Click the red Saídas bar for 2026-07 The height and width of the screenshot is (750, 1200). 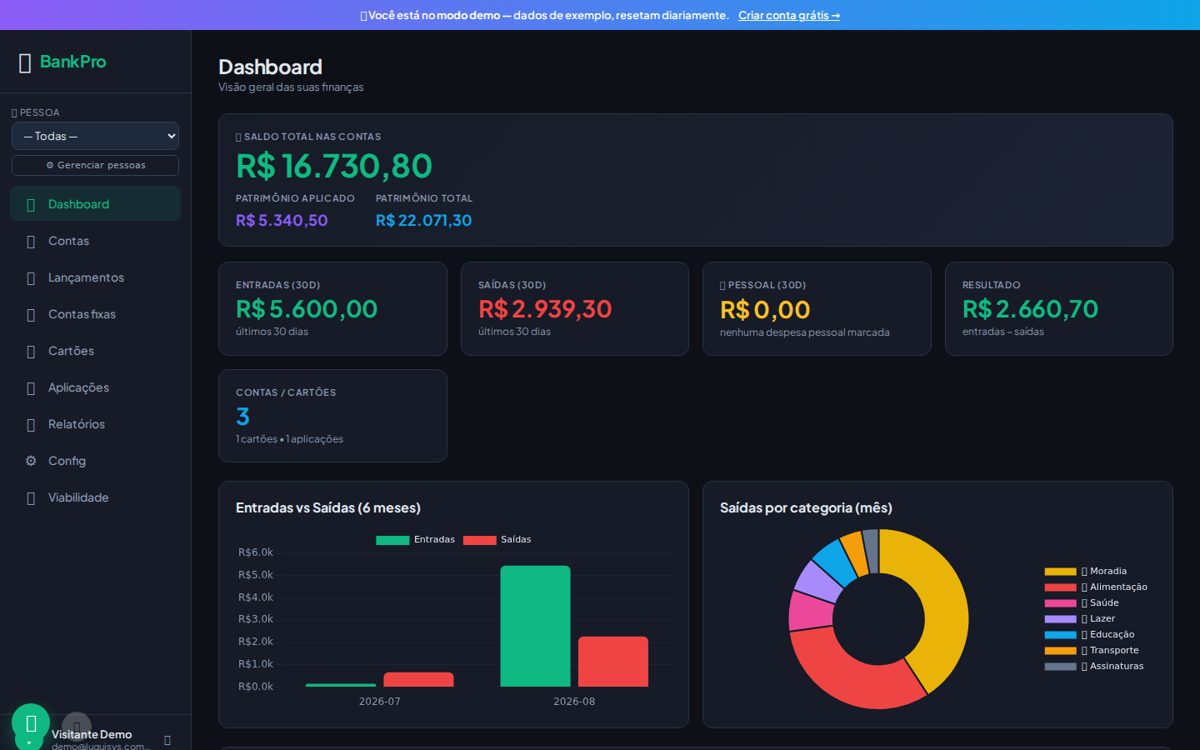pos(418,680)
